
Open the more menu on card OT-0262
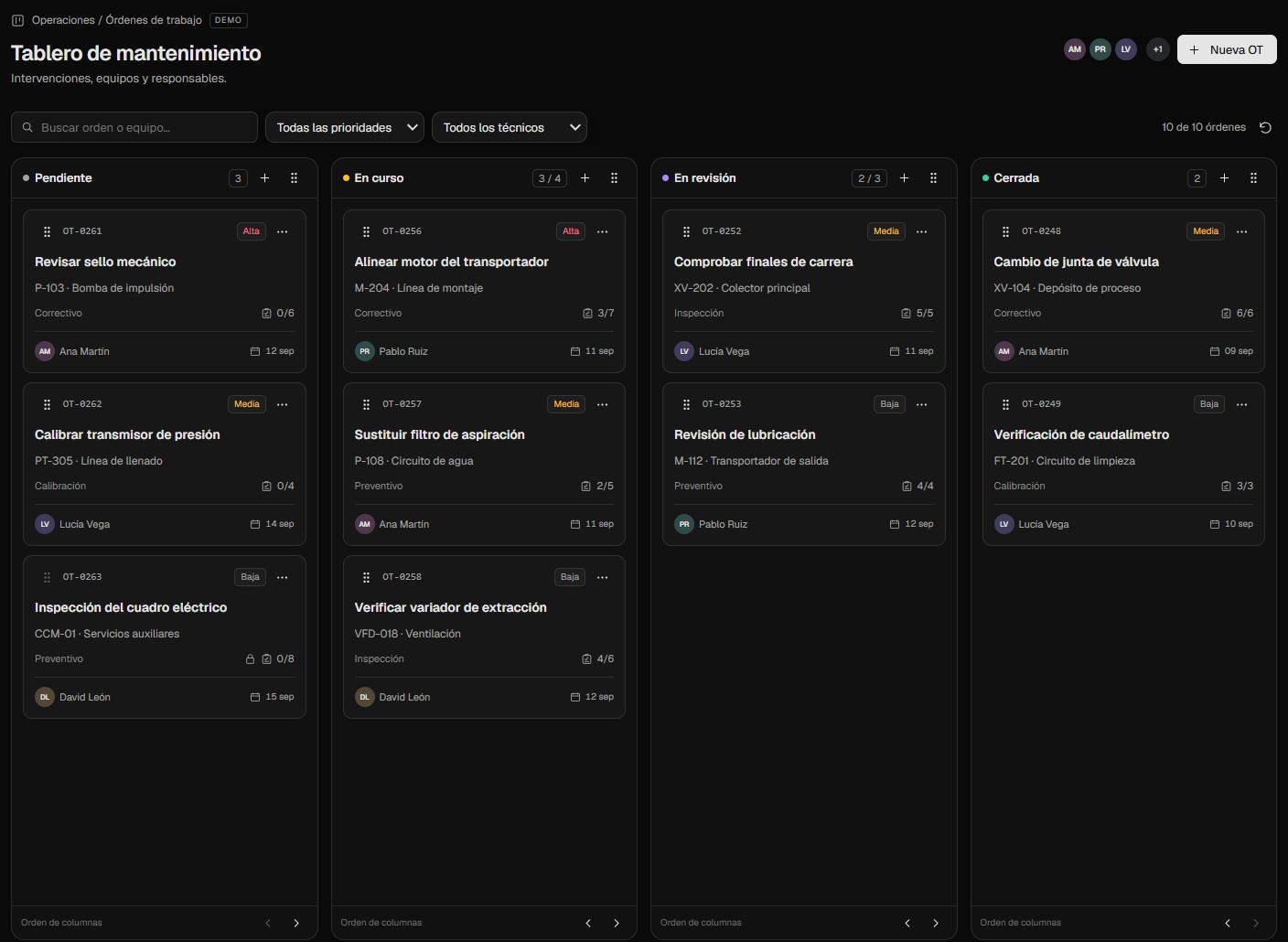[283, 404]
